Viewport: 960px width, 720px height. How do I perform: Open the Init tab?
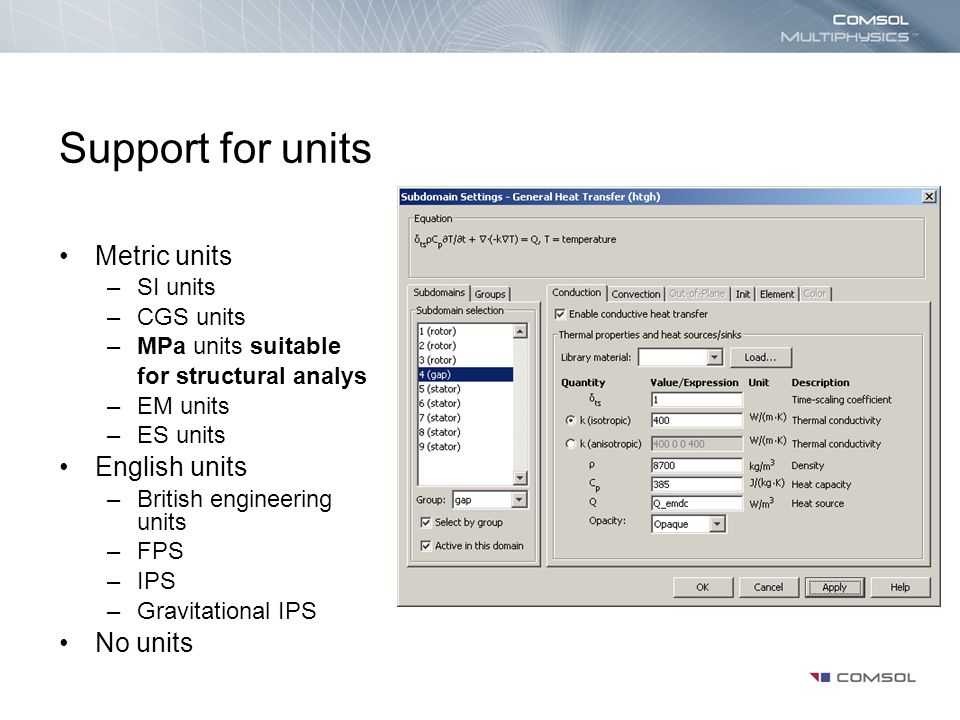[x=742, y=294]
